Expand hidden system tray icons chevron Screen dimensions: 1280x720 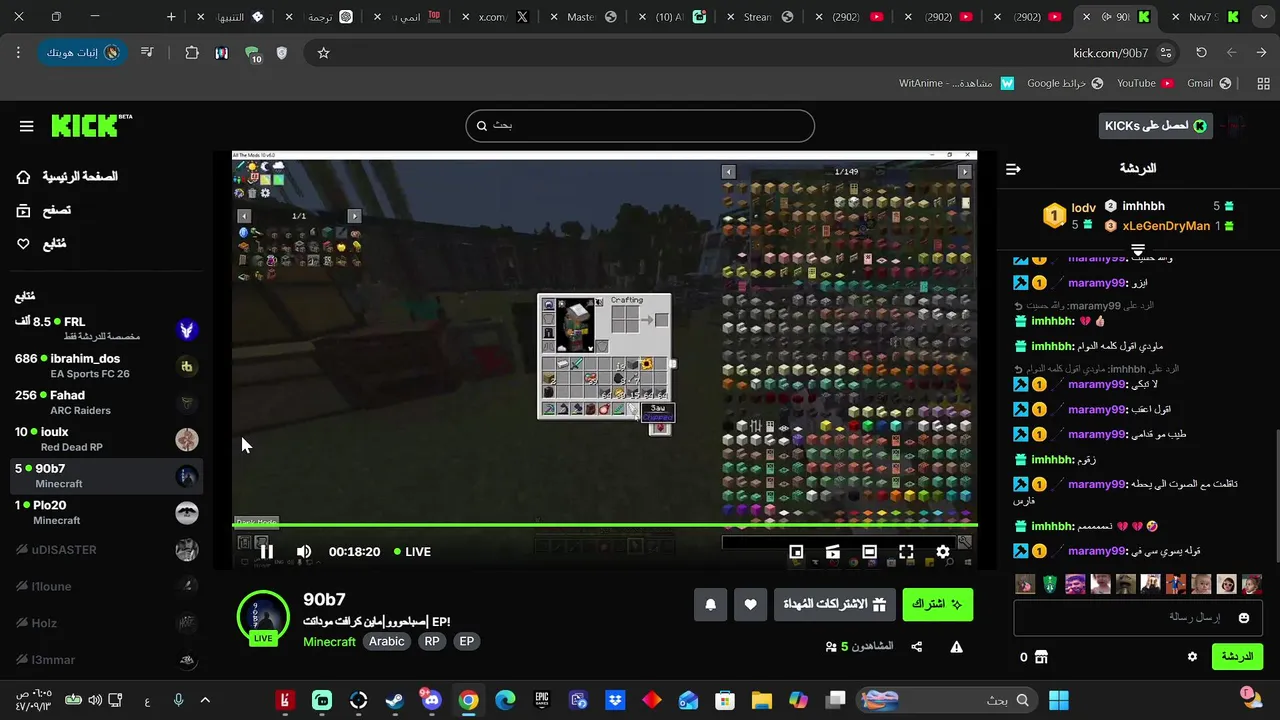pyautogui.click(x=205, y=700)
